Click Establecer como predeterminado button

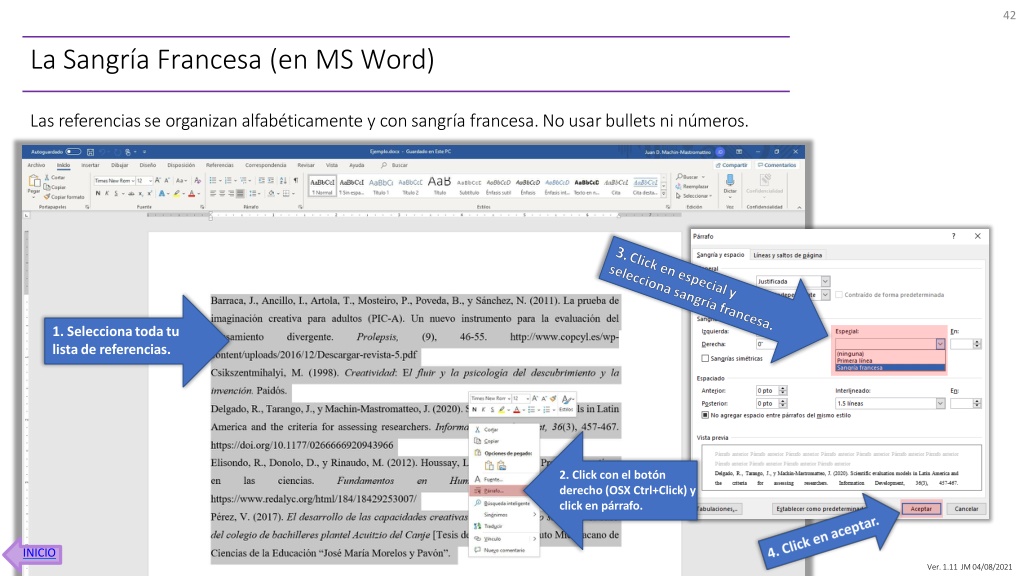coord(820,509)
